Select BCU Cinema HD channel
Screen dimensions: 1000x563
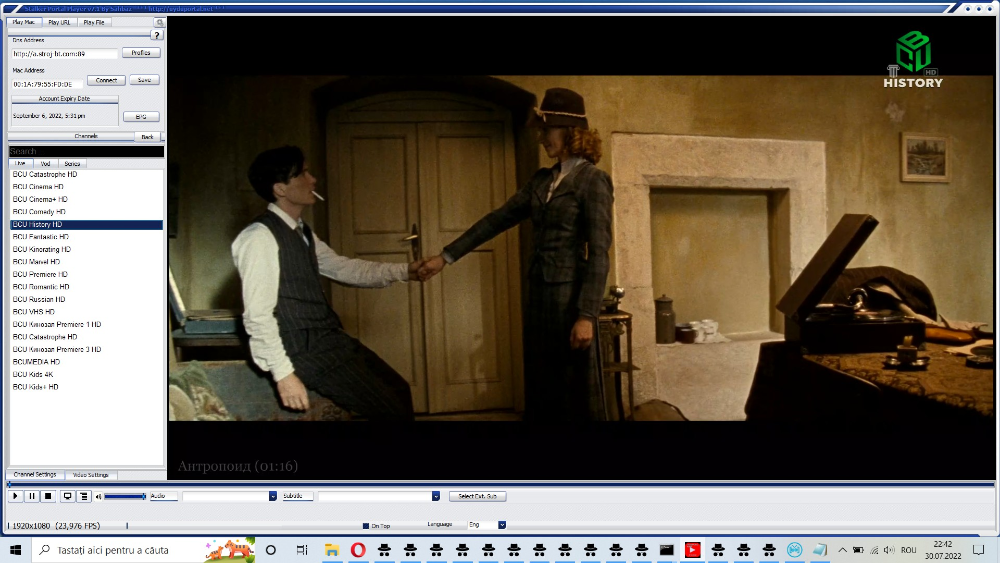pyautogui.click(x=86, y=187)
